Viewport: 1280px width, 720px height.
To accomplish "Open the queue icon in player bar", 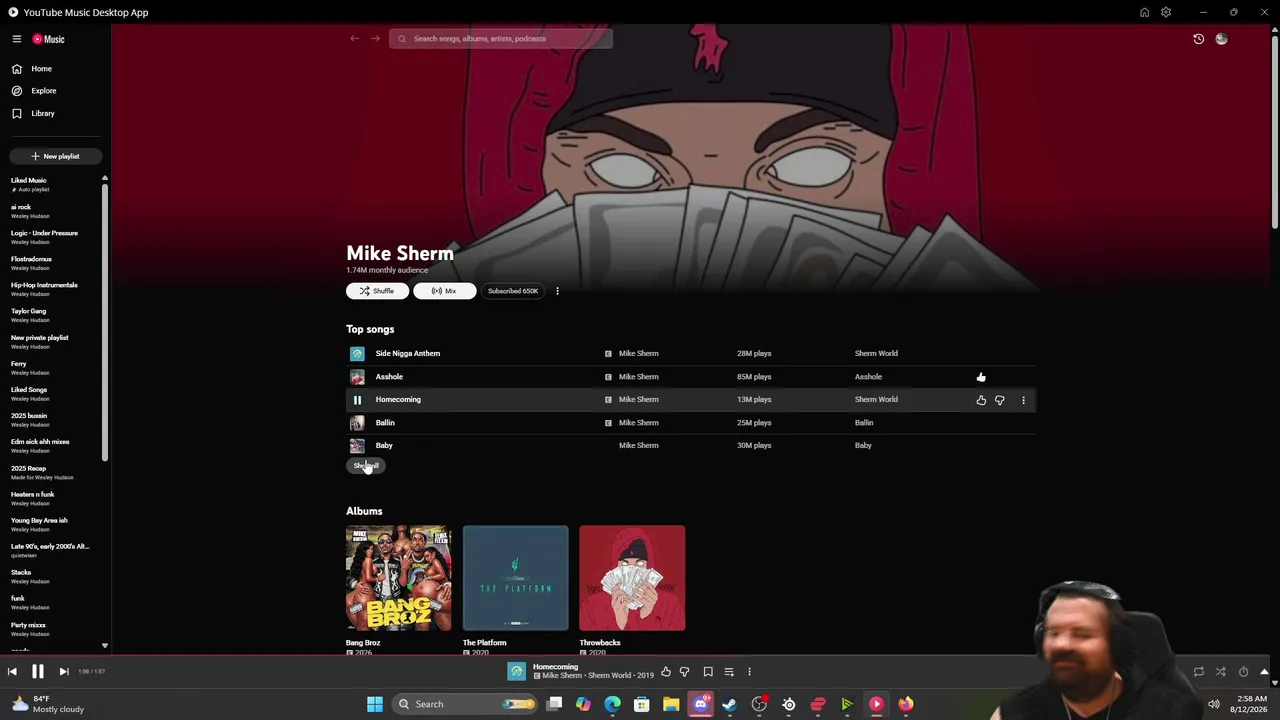I will pyautogui.click(x=729, y=672).
